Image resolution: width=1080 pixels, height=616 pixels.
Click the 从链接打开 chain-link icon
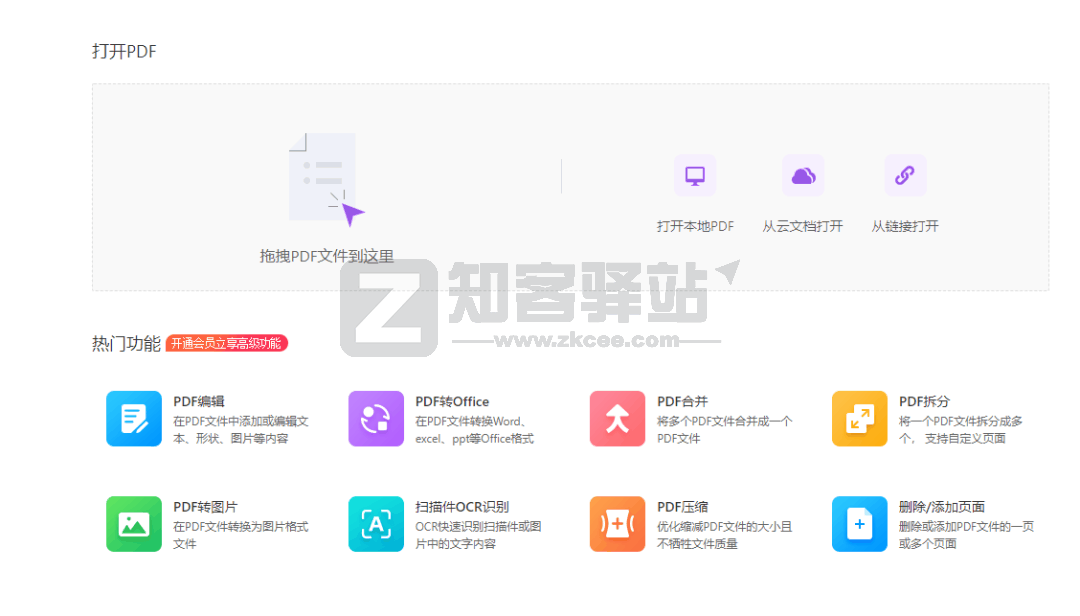tap(904, 175)
